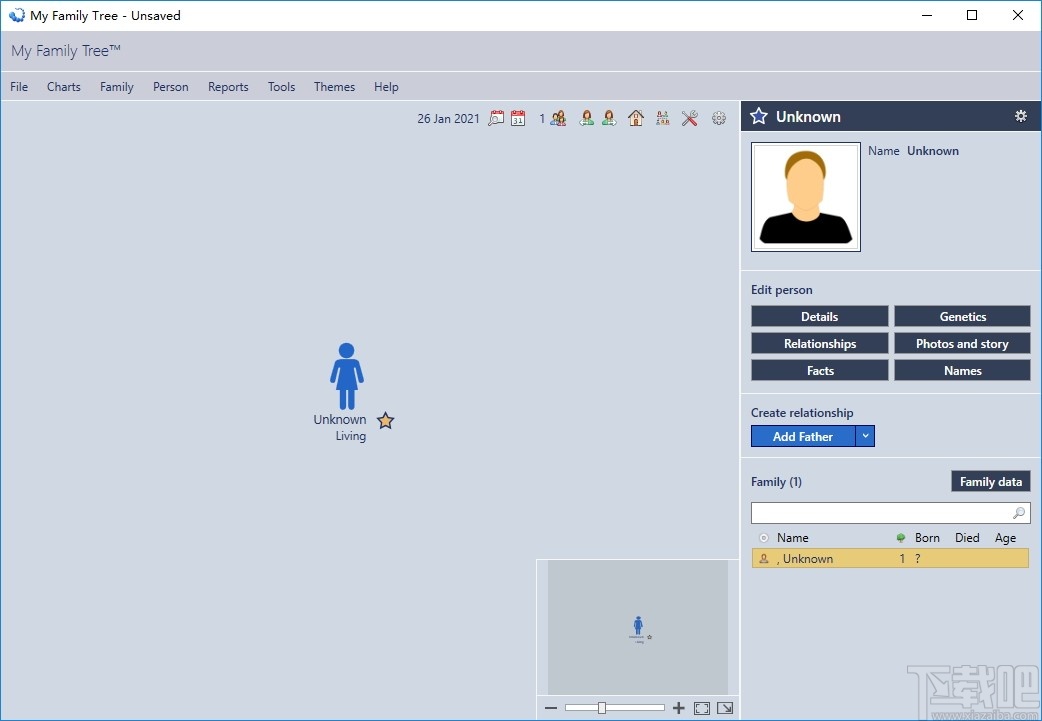The height and width of the screenshot is (721, 1042).
Task: Select the blue female person figure in chart
Action: [346, 376]
